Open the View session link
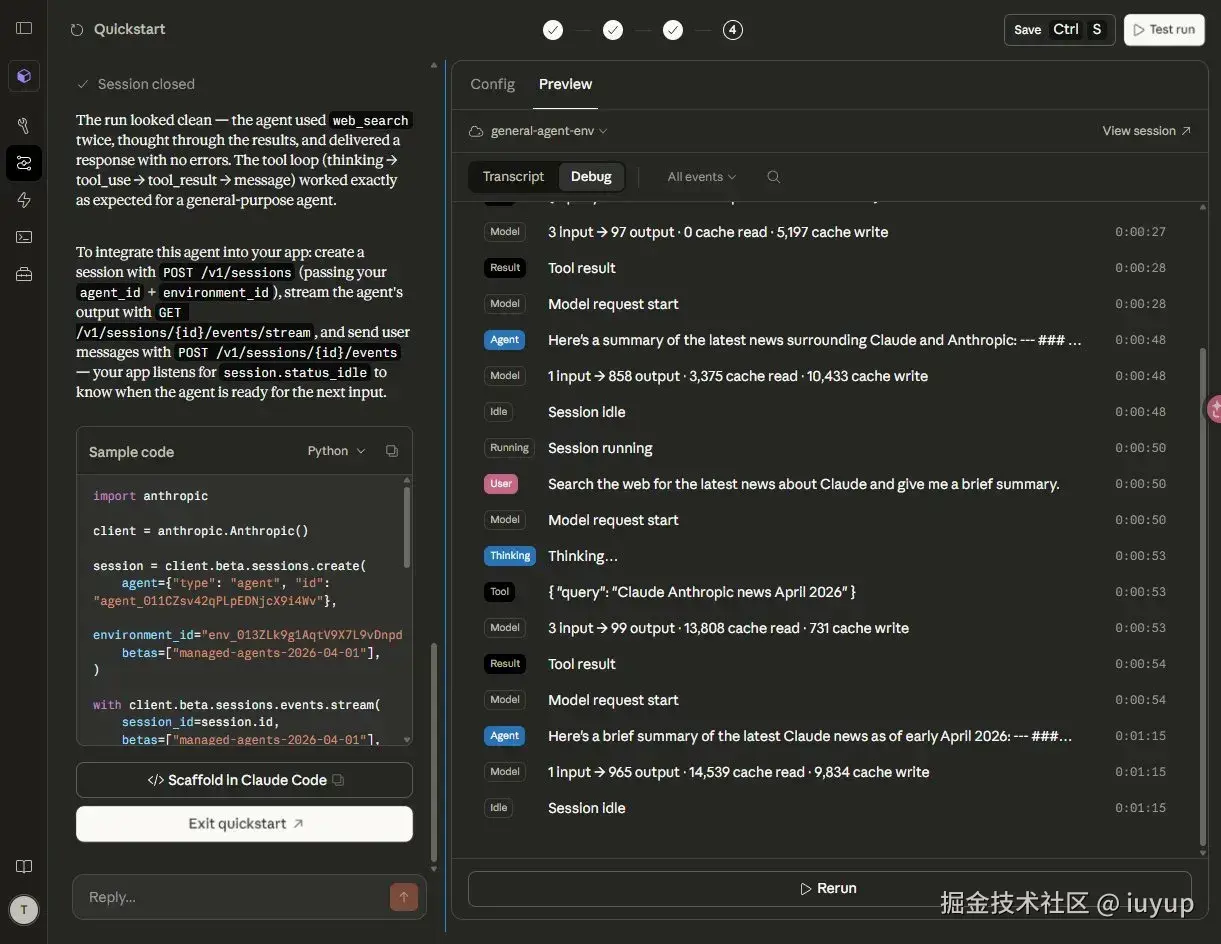 pos(1146,131)
